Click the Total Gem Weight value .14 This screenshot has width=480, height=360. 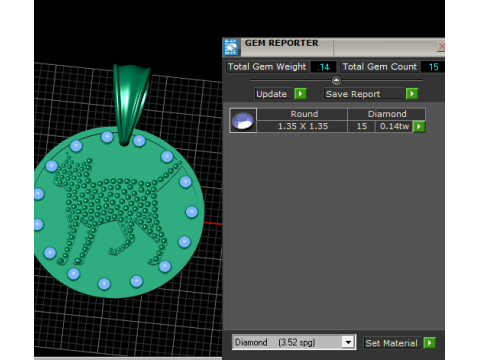323,67
